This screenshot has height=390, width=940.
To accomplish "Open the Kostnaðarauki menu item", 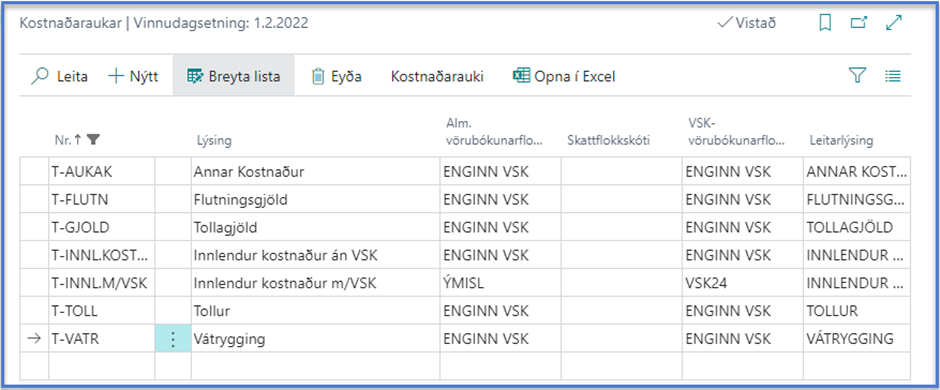I will tap(437, 77).
